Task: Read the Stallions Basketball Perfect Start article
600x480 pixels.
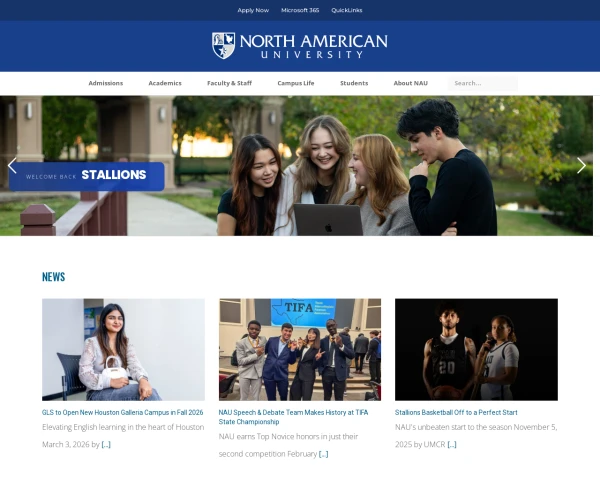Action: [456, 412]
